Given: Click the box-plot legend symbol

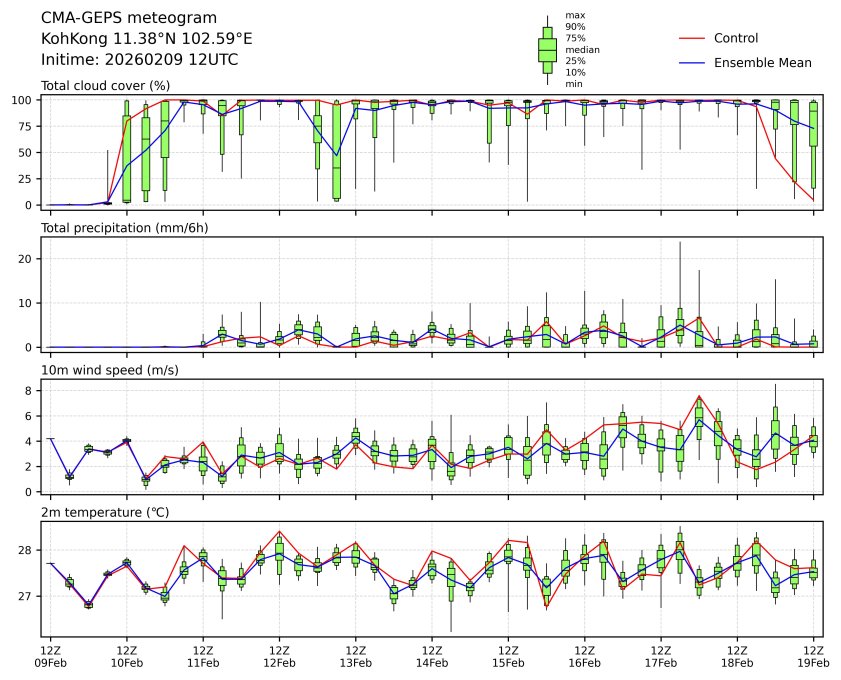Looking at the screenshot, I should coord(547,50).
